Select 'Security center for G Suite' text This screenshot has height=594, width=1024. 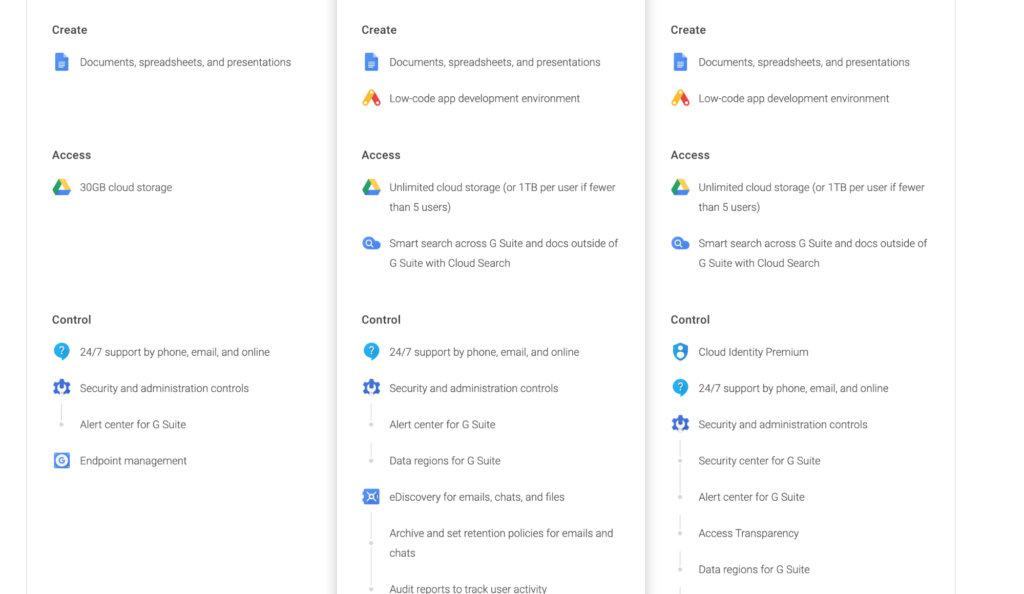pyautogui.click(x=759, y=461)
